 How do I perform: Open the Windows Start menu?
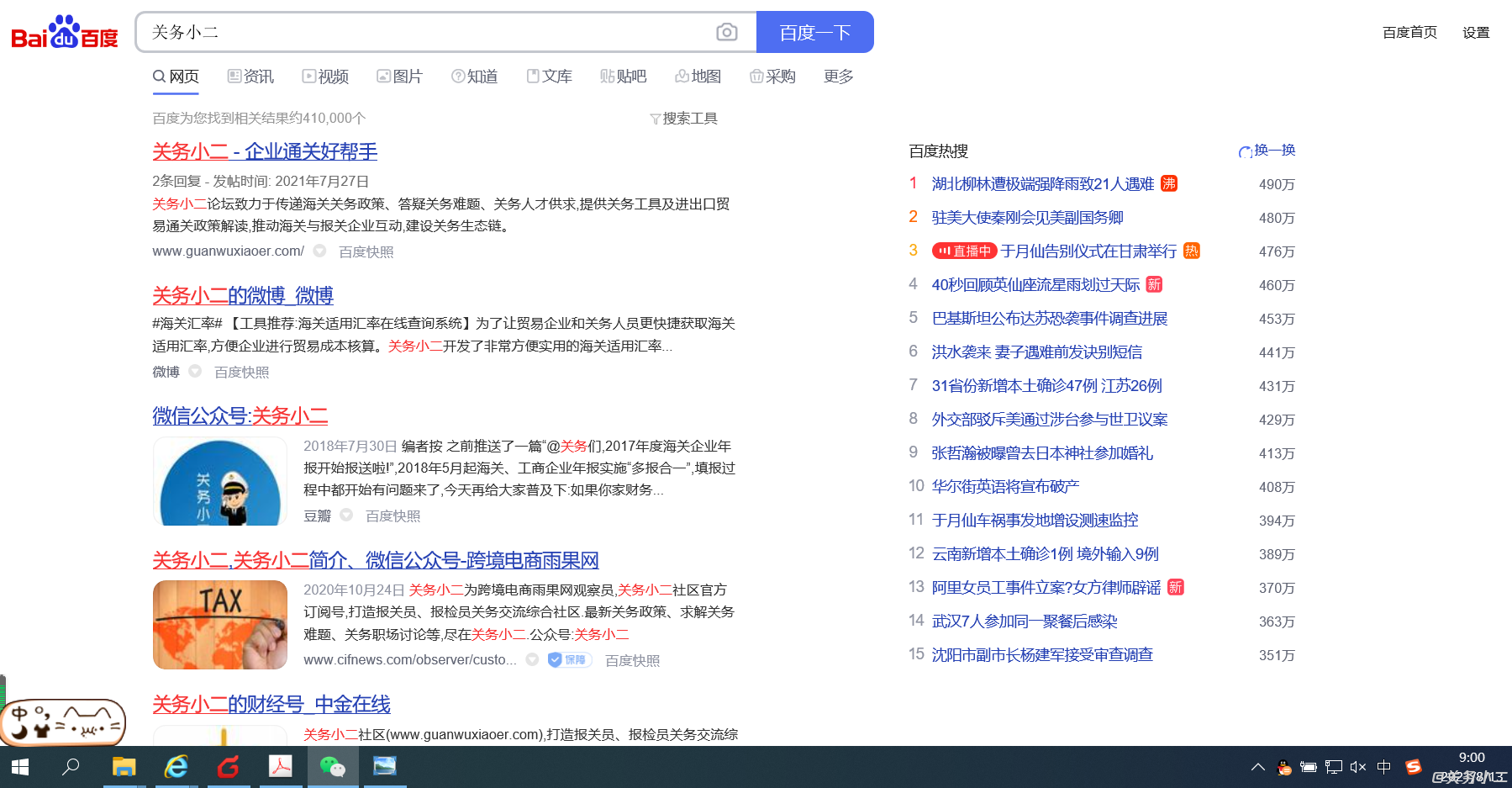coord(19,767)
